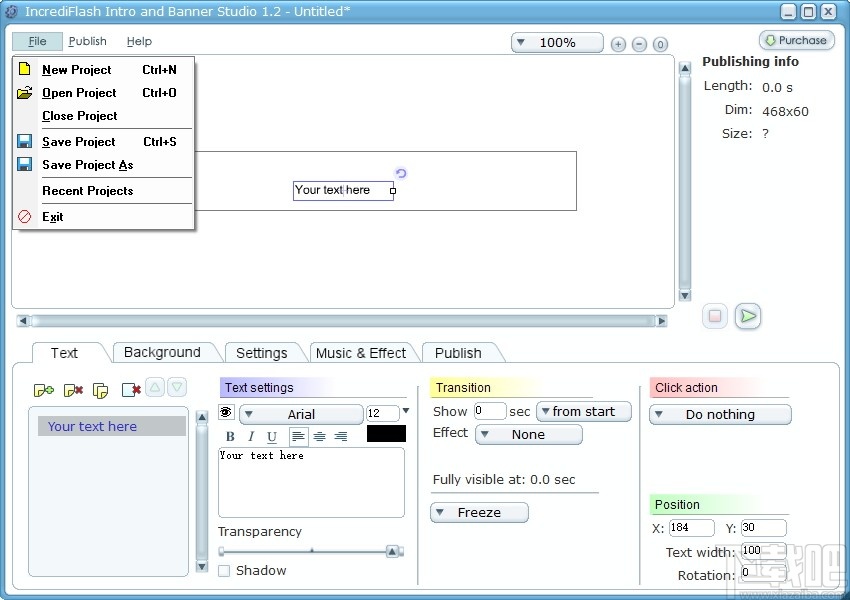Click the Purchase button
Screen dimensions: 850x600
coord(796,40)
